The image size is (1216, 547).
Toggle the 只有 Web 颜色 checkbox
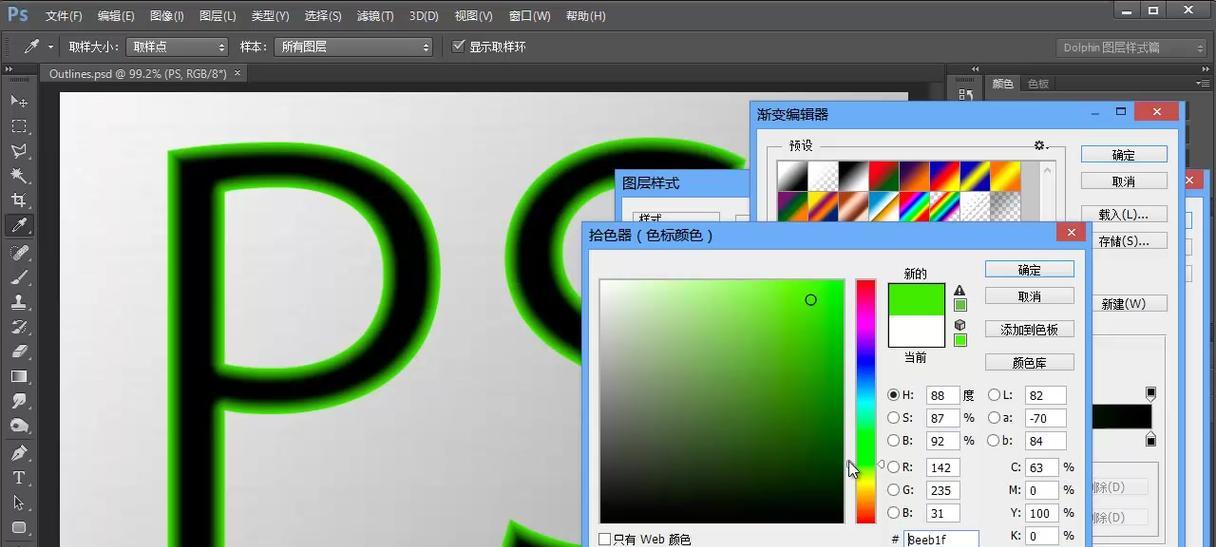click(605, 539)
